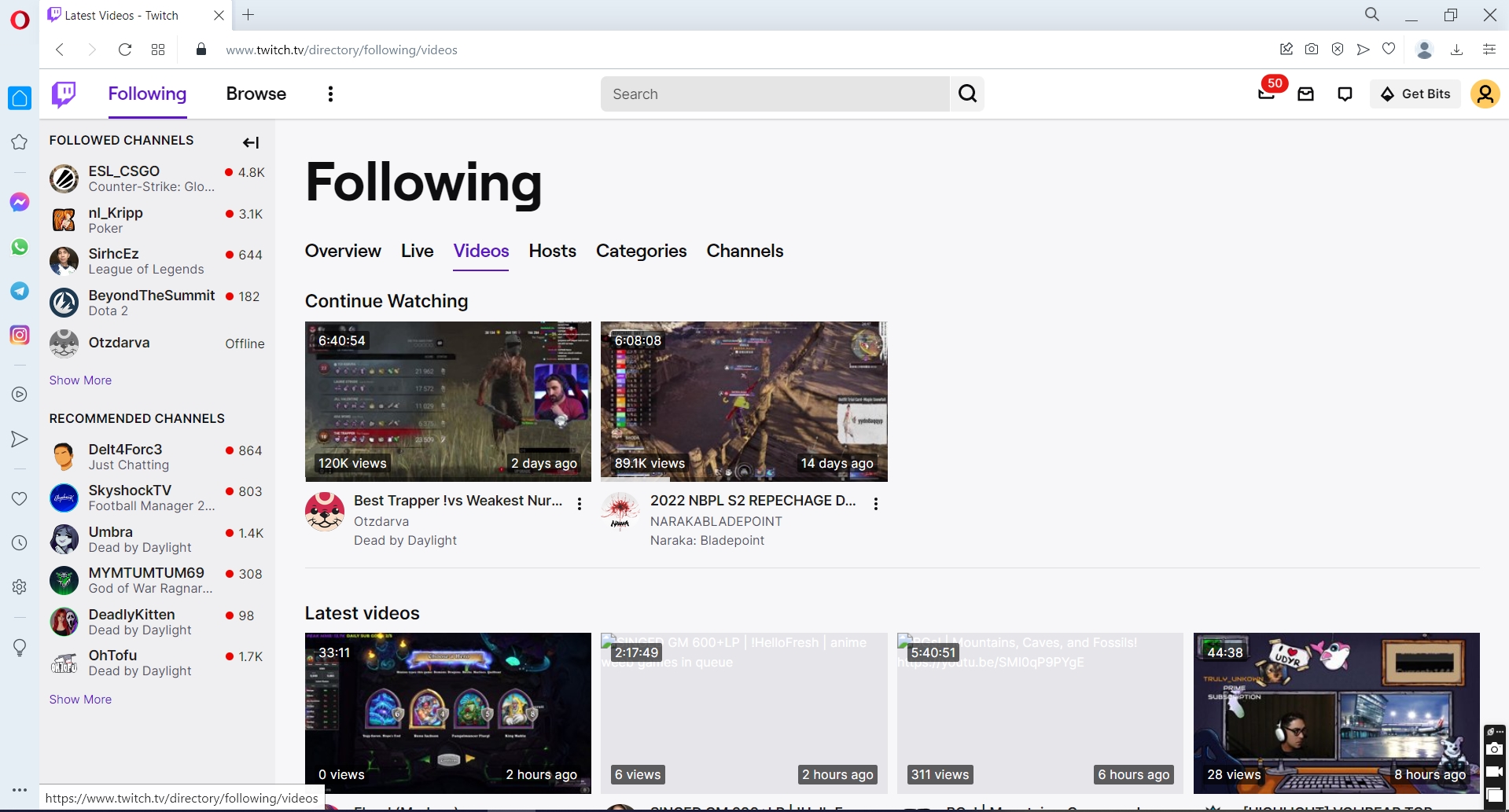Open WhatsApp from the Opera sidebar

click(x=19, y=247)
